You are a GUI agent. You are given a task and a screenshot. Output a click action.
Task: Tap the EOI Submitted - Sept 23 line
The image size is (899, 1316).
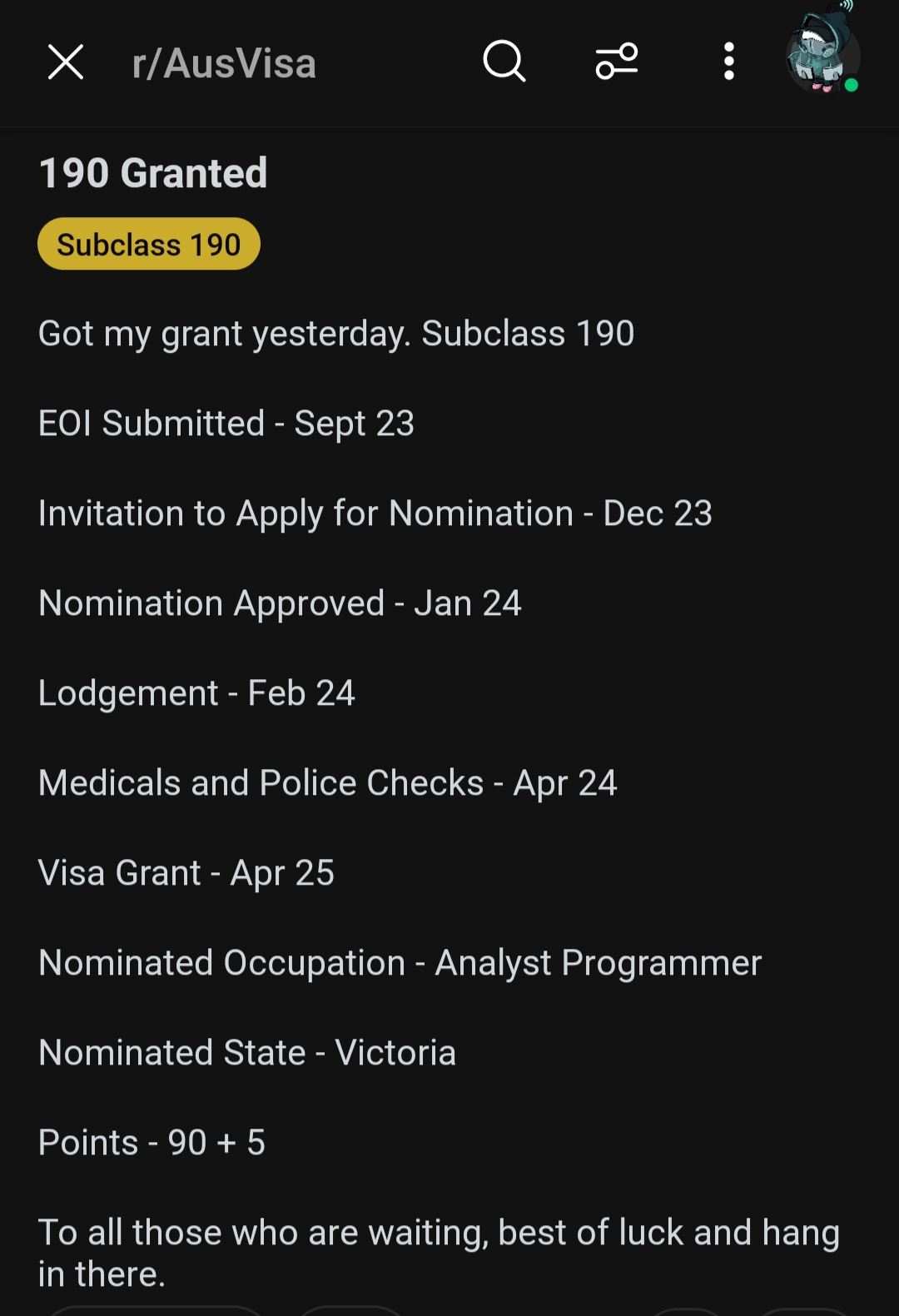coord(226,424)
